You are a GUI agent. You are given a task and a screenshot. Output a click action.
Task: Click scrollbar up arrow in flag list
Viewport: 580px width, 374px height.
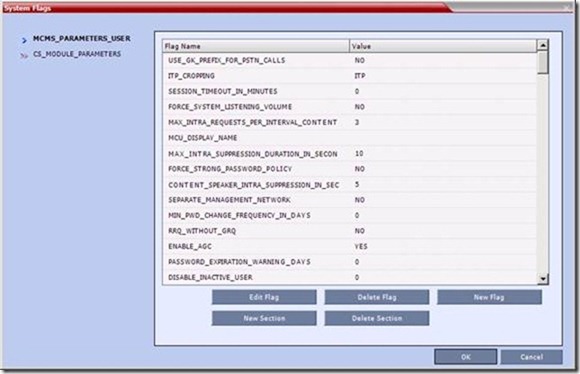click(543, 45)
